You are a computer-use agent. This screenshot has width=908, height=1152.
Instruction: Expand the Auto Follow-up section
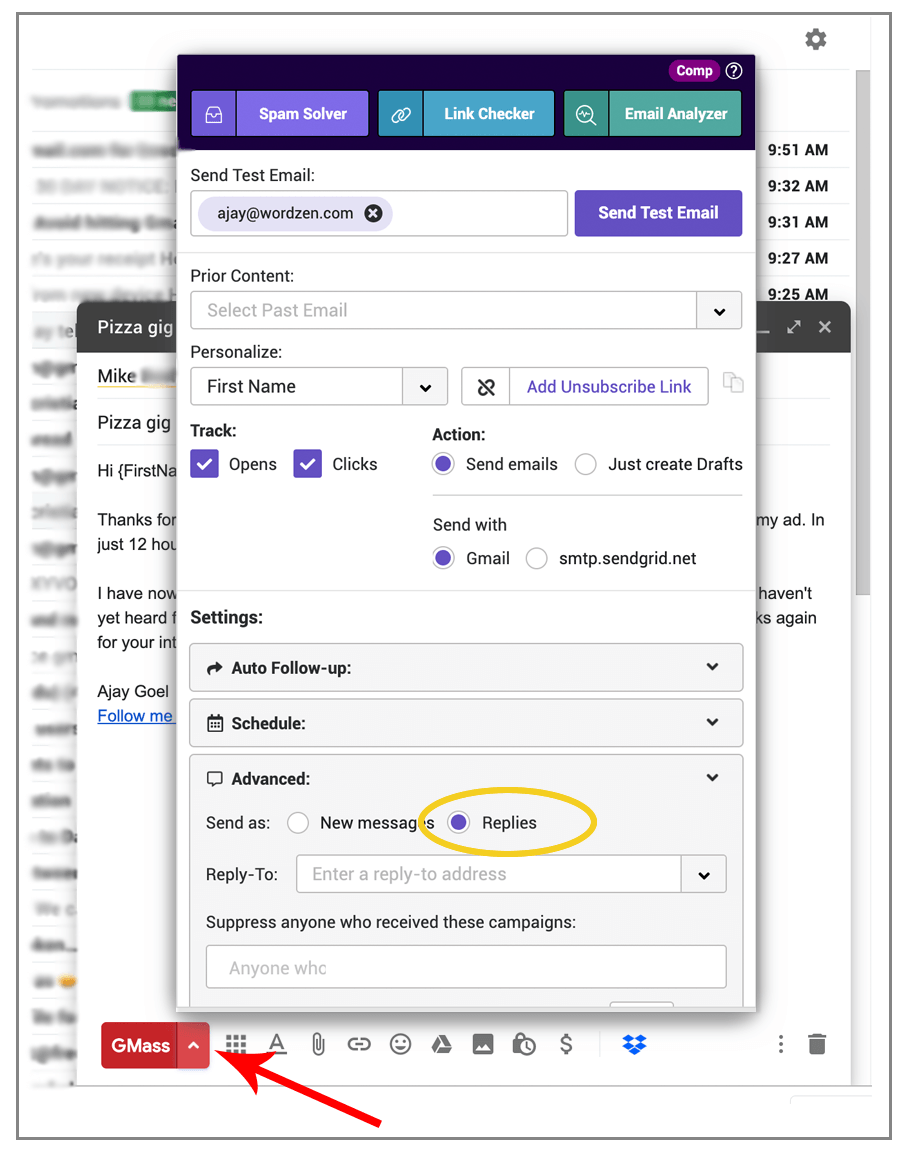[466, 668]
